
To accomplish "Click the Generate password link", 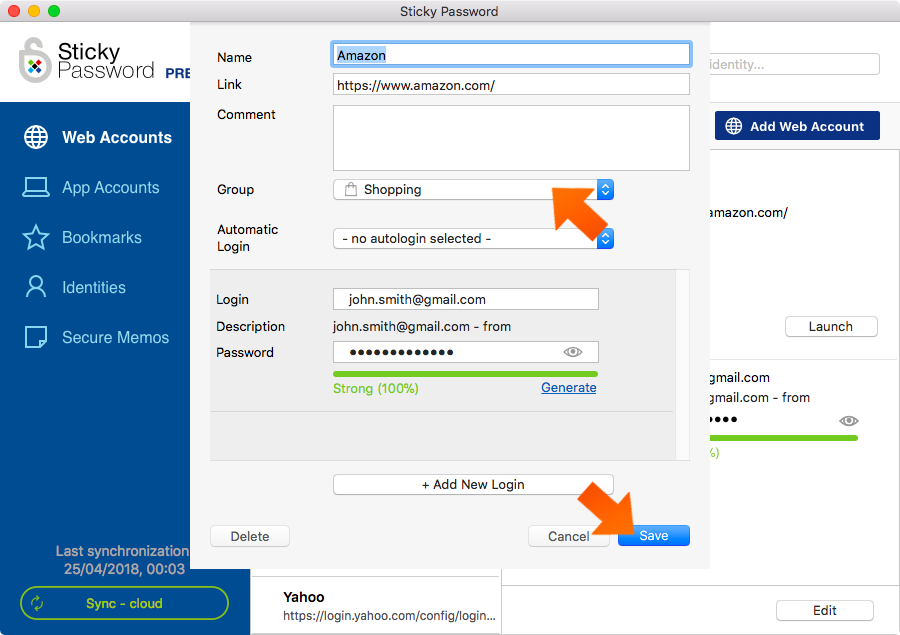I will tap(568, 388).
